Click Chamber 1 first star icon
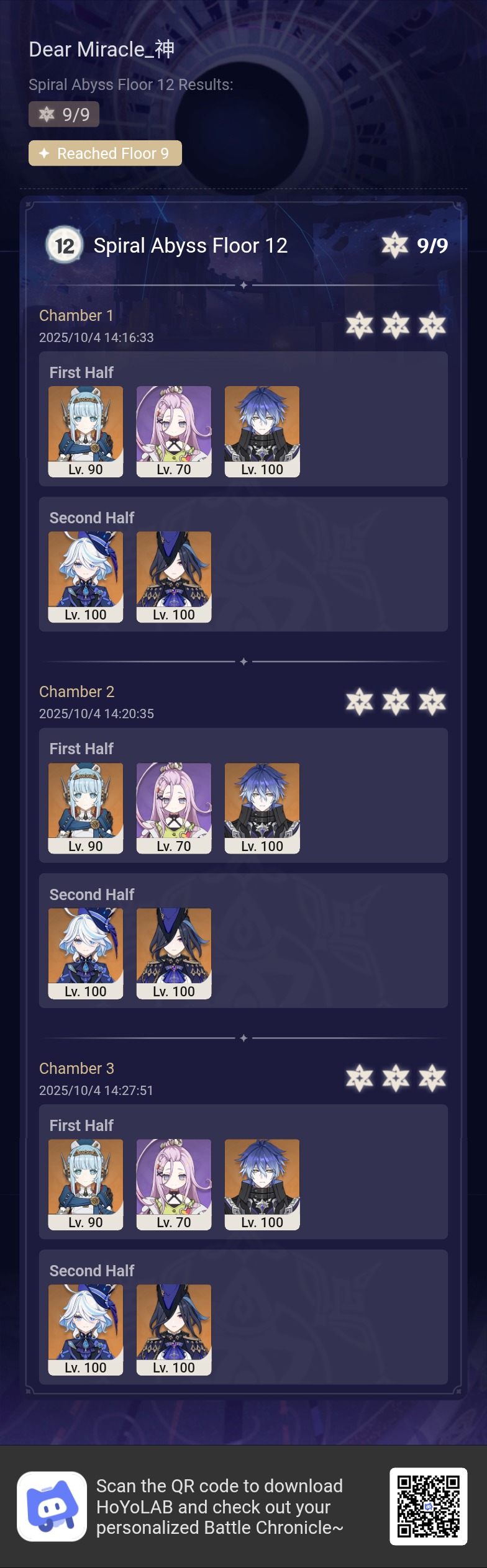The width and height of the screenshot is (487, 1568). click(x=360, y=325)
